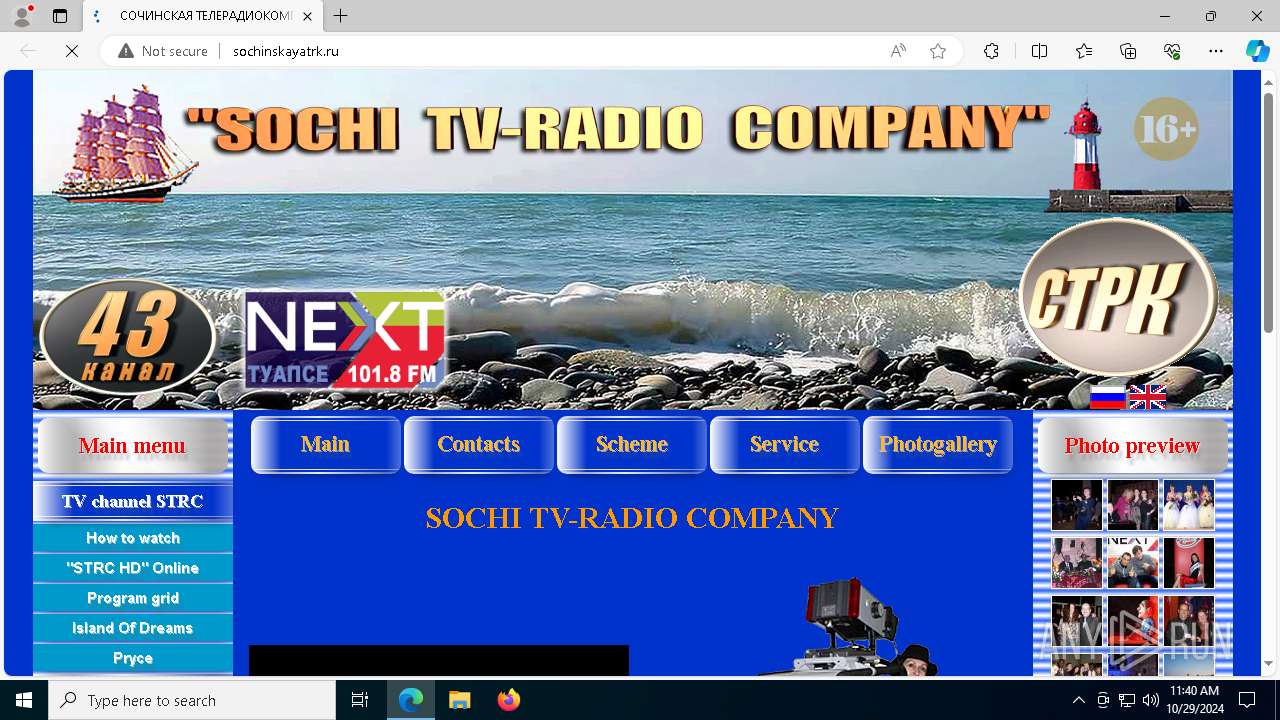Open the 43 канал channel logo
1280x720 pixels.
[128, 337]
